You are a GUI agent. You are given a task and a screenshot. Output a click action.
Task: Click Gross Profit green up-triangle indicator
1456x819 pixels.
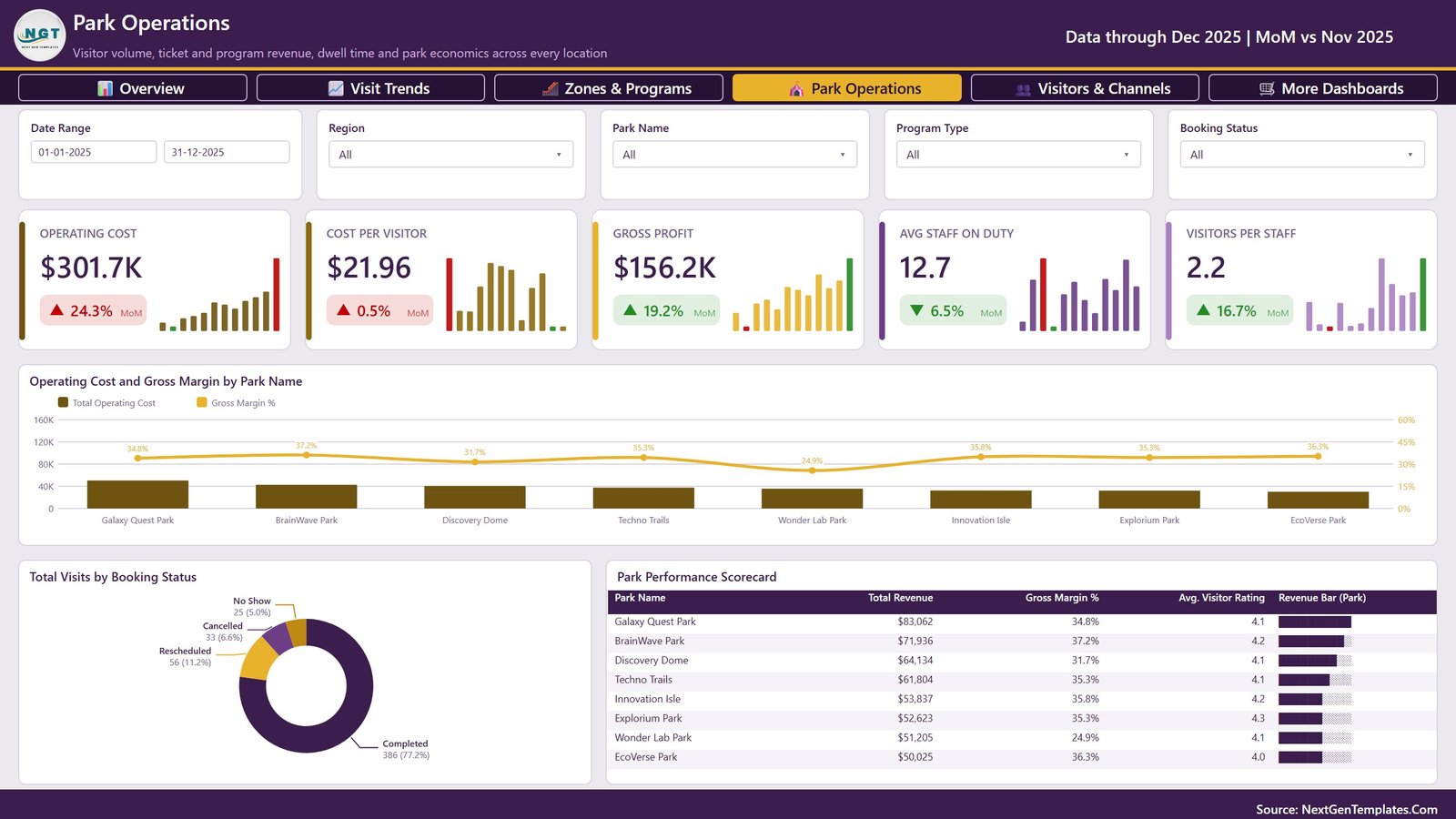[x=630, y=310]
